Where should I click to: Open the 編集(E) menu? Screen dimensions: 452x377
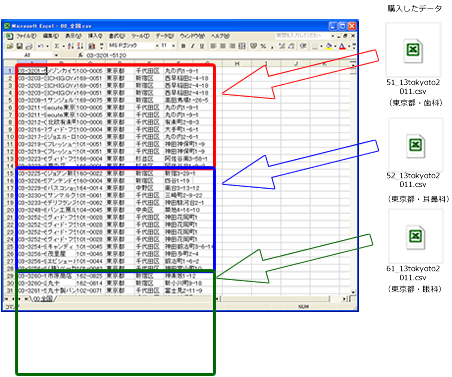51,36
